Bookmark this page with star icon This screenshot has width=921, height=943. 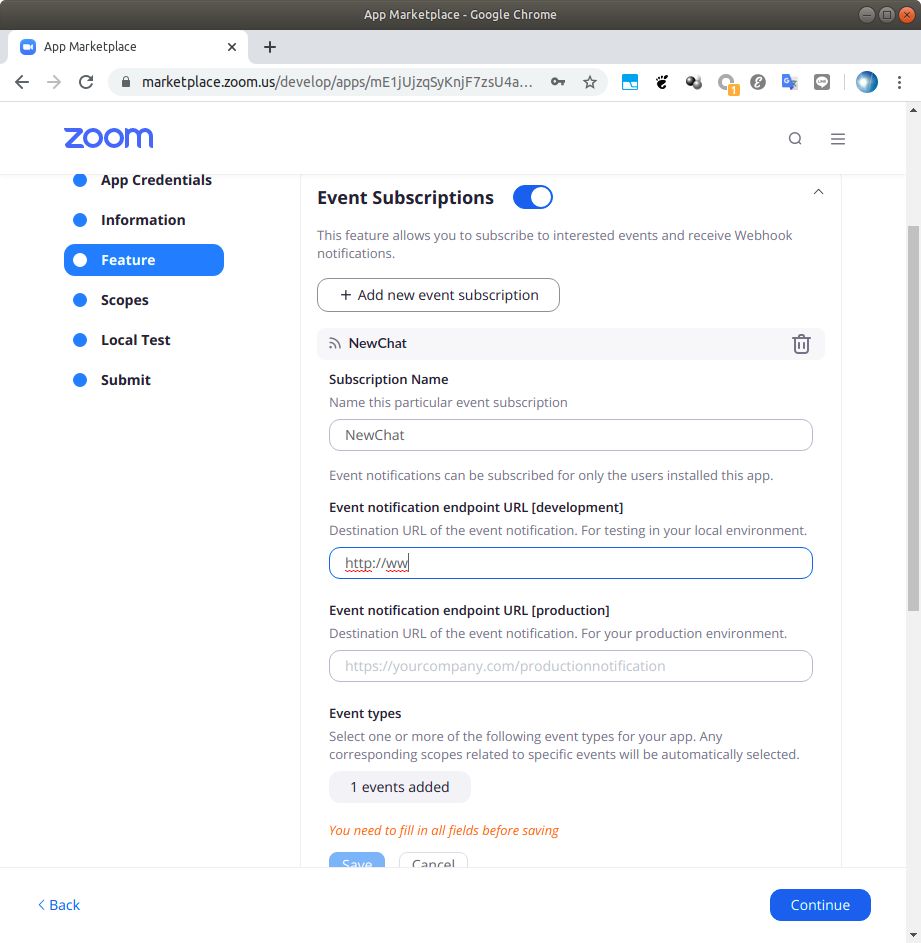click(x=590, y=82)
